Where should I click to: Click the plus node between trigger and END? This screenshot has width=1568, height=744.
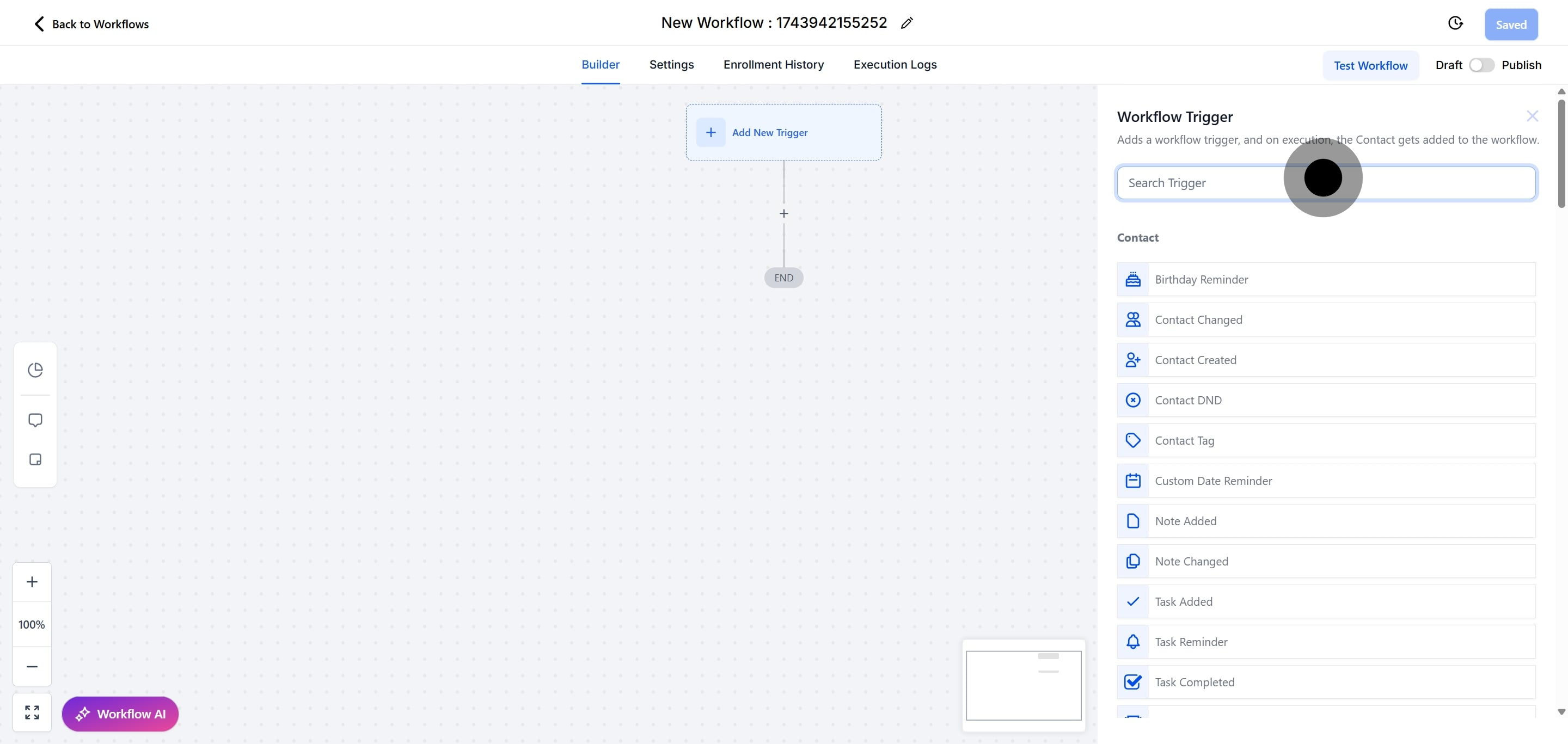(x=784, y=213)
